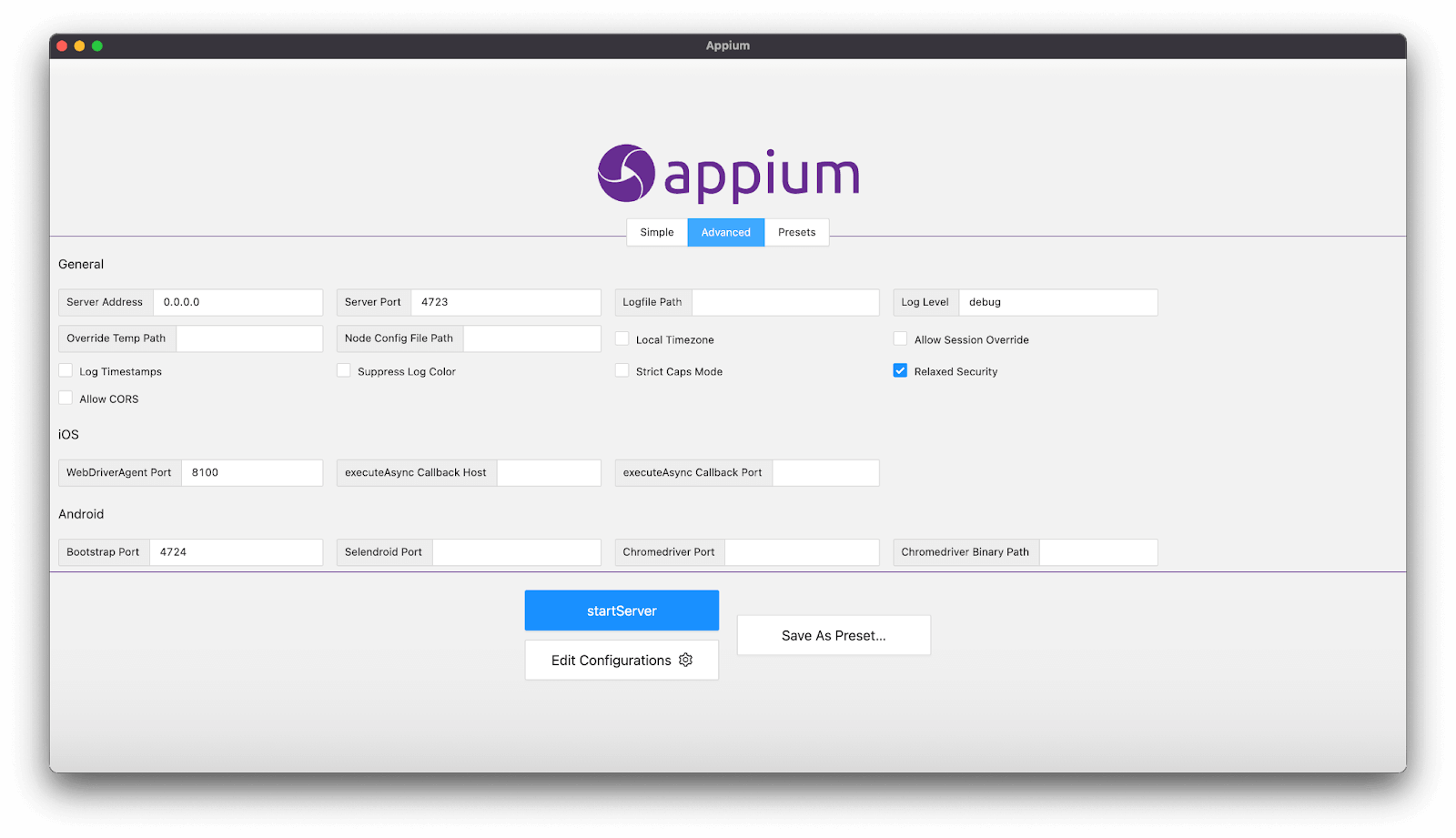Click the Server Address input field

[238, 302]
